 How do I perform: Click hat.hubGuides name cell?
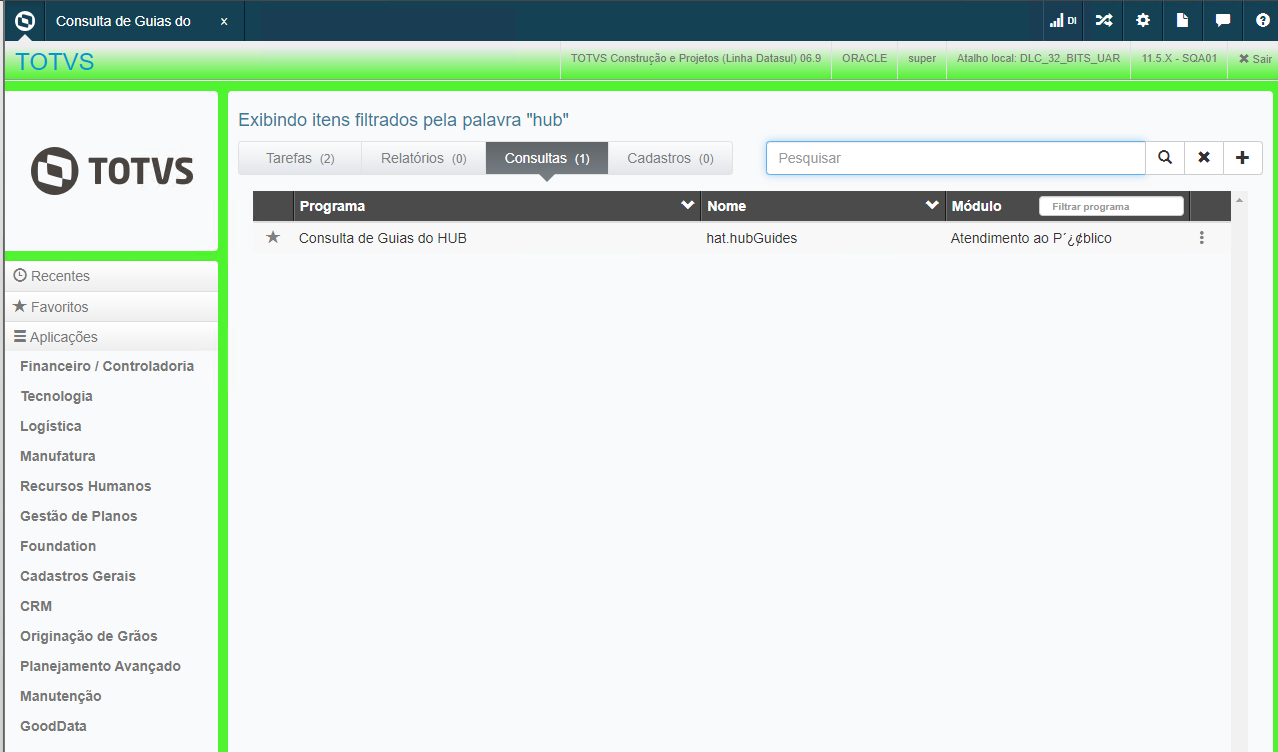[752, 238]
